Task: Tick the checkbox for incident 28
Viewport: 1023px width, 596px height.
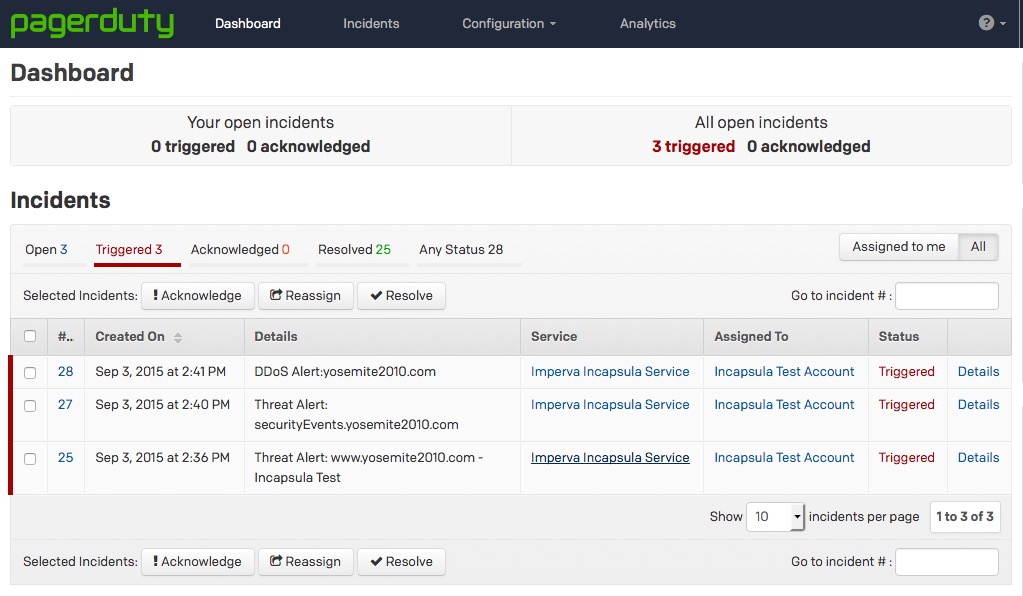Action: coord(30,372)
